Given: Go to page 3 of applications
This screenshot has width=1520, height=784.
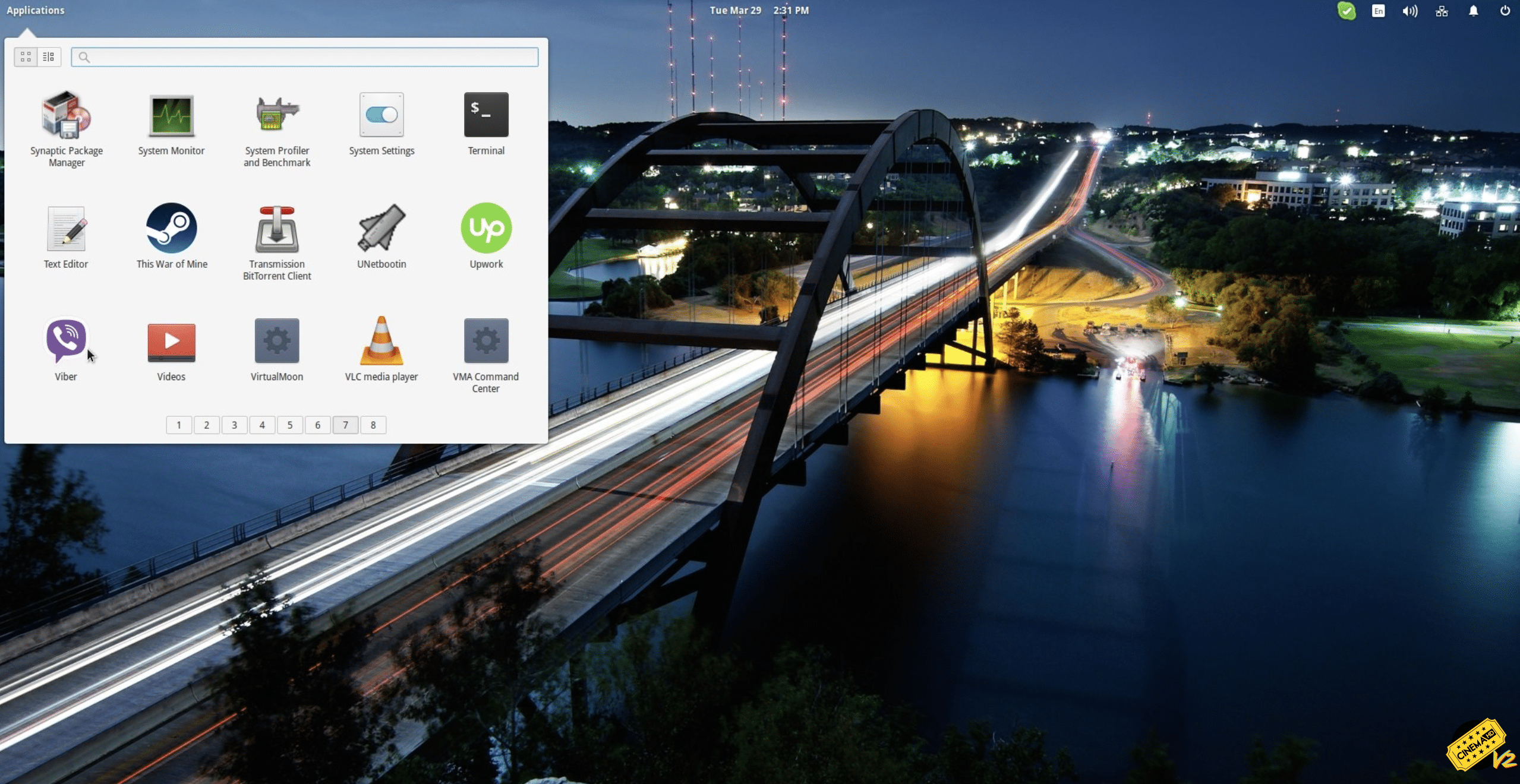Looking at the screenshot, I should click(235, 425).
